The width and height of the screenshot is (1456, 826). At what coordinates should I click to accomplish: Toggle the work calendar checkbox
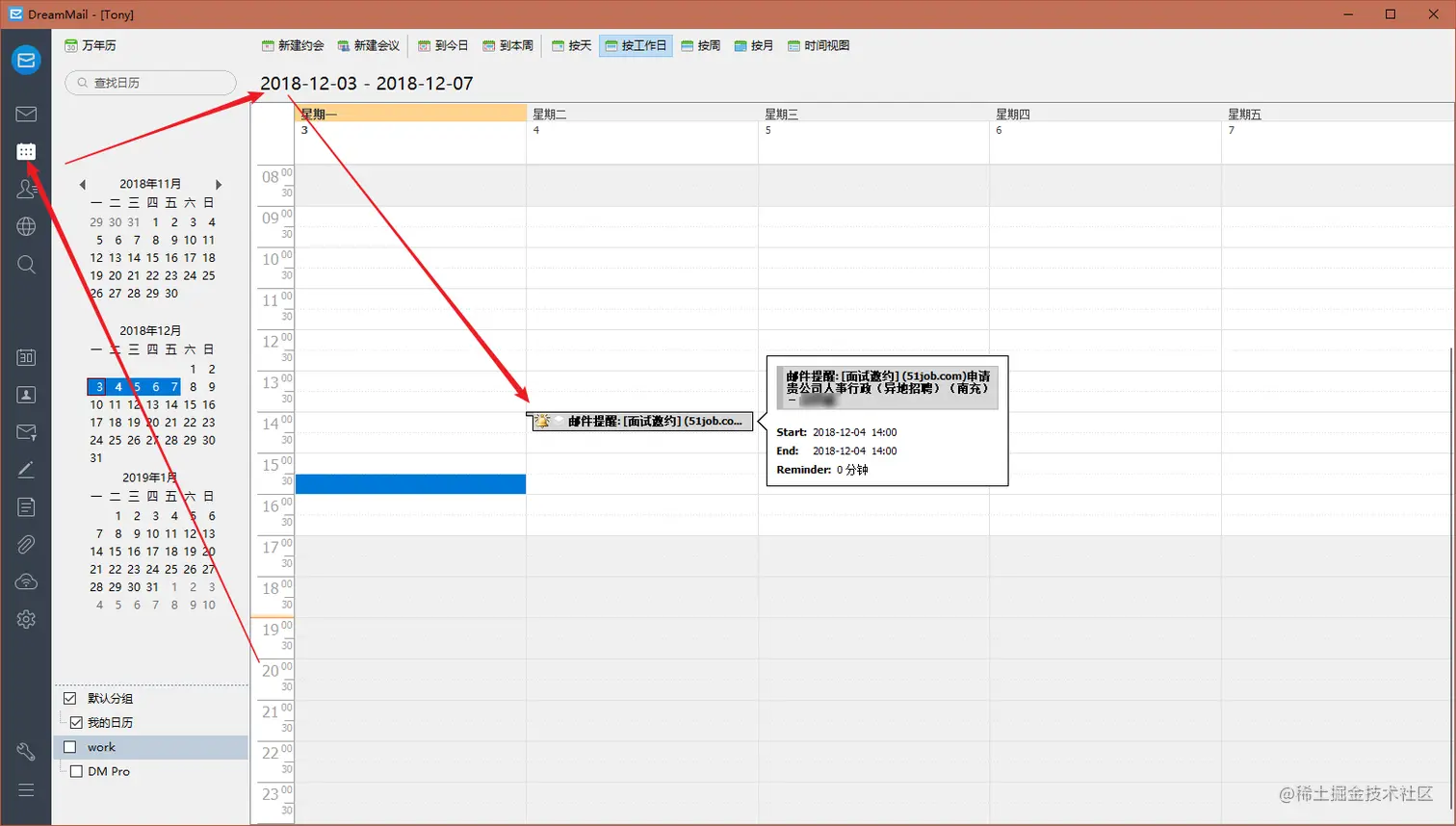click(x=69, y=747)
